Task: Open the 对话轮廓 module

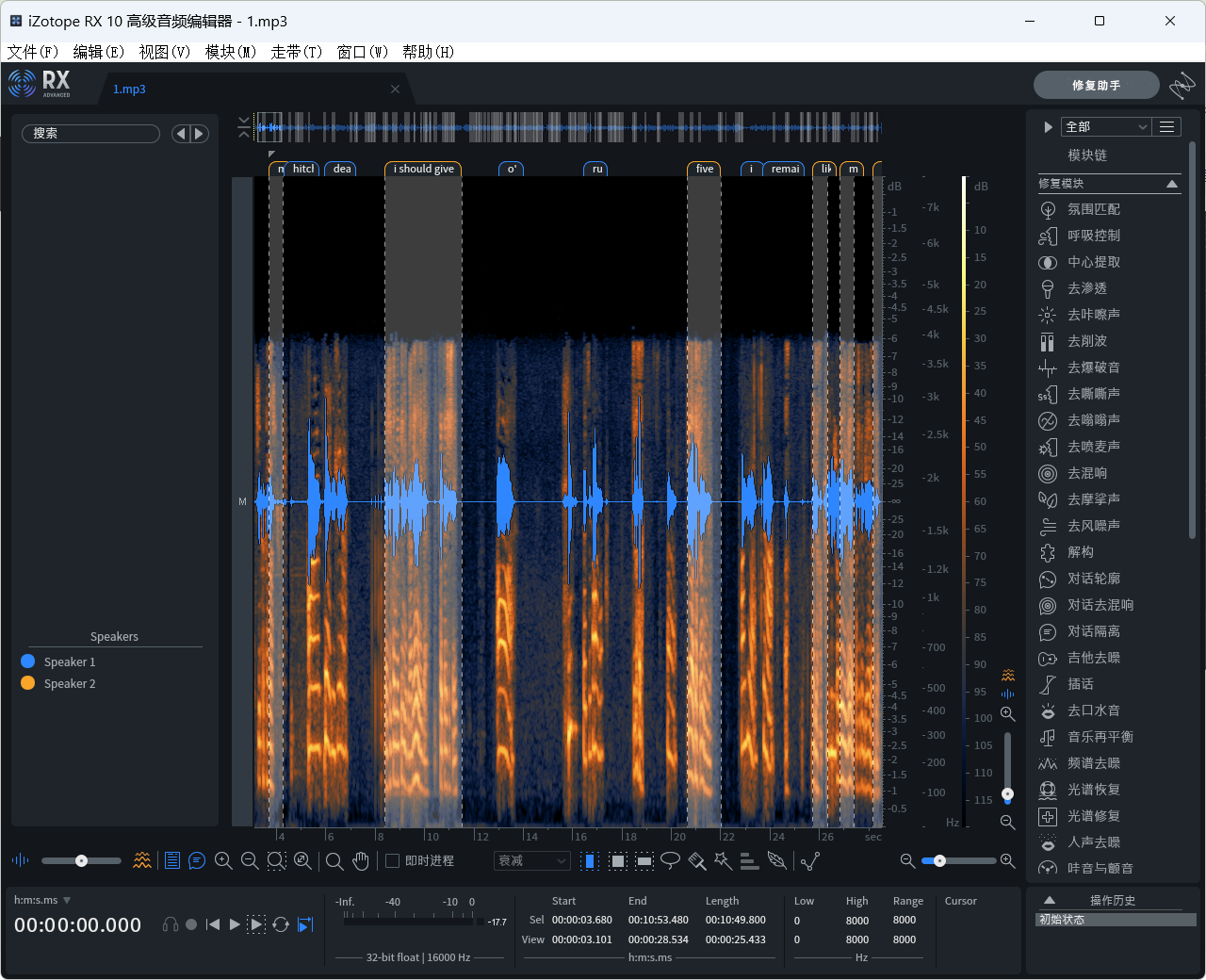Action: pos(1093,579)
